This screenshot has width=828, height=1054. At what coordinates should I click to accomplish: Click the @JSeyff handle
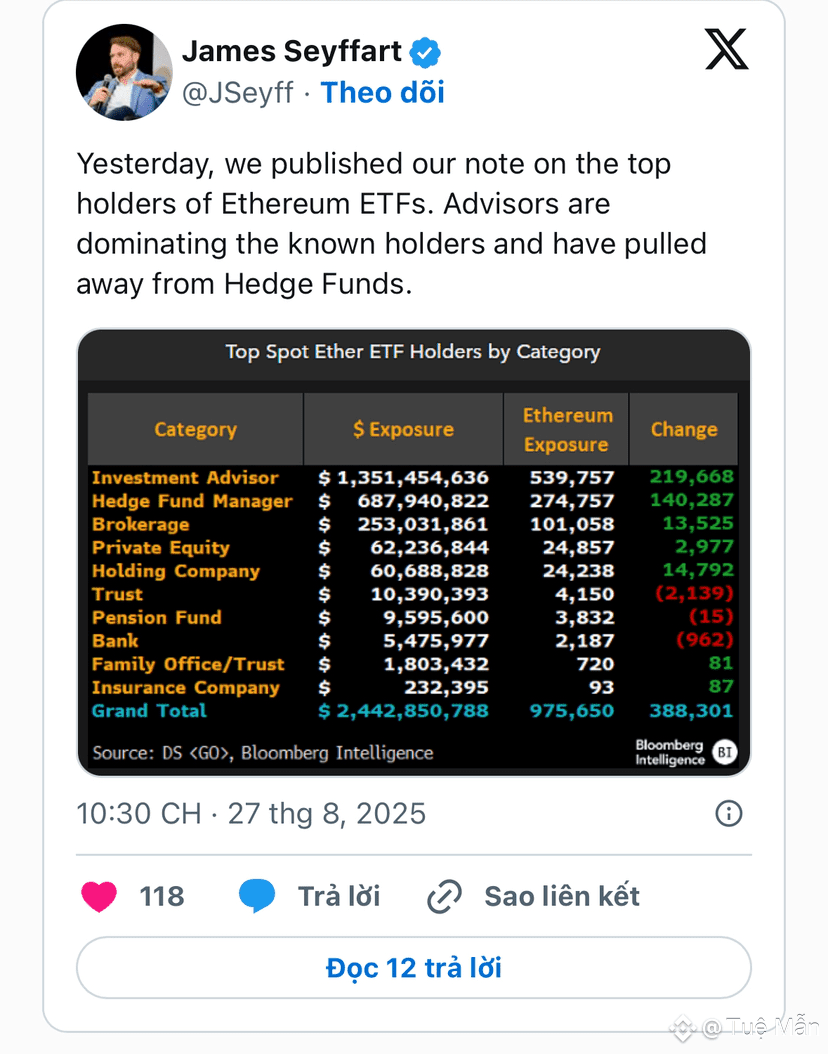click(238, 93)
